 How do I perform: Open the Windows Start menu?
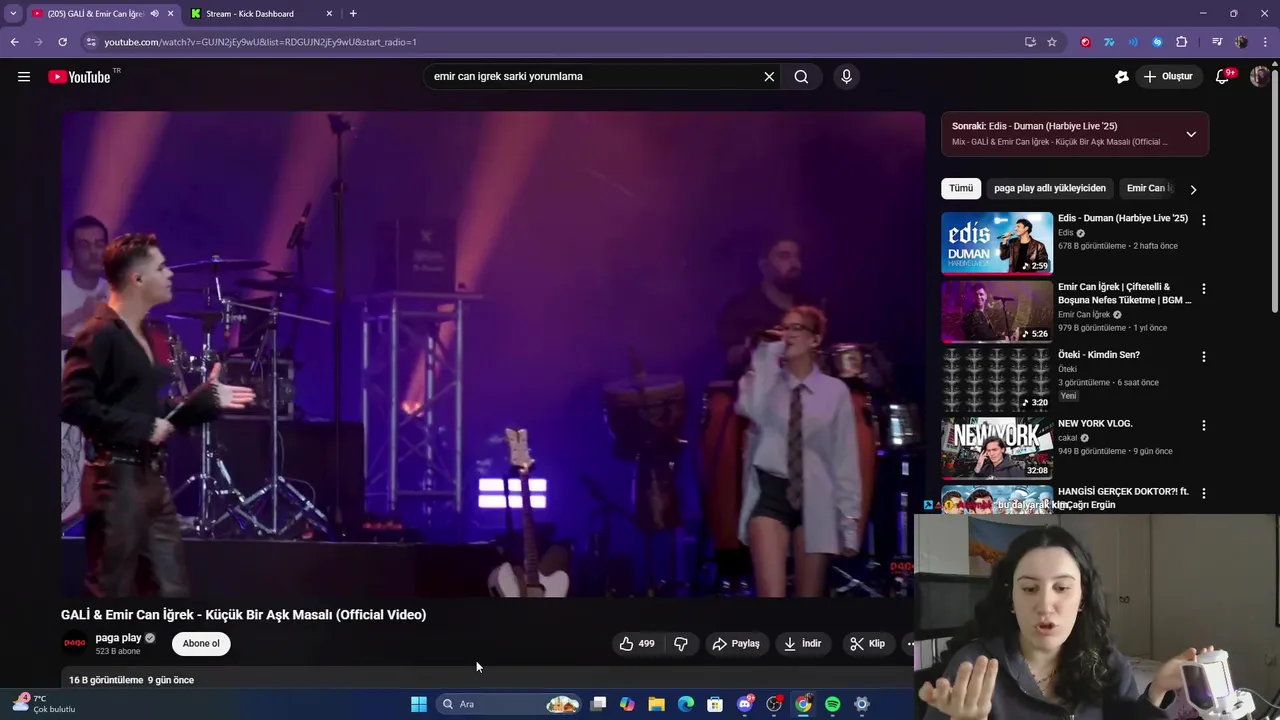419,704
